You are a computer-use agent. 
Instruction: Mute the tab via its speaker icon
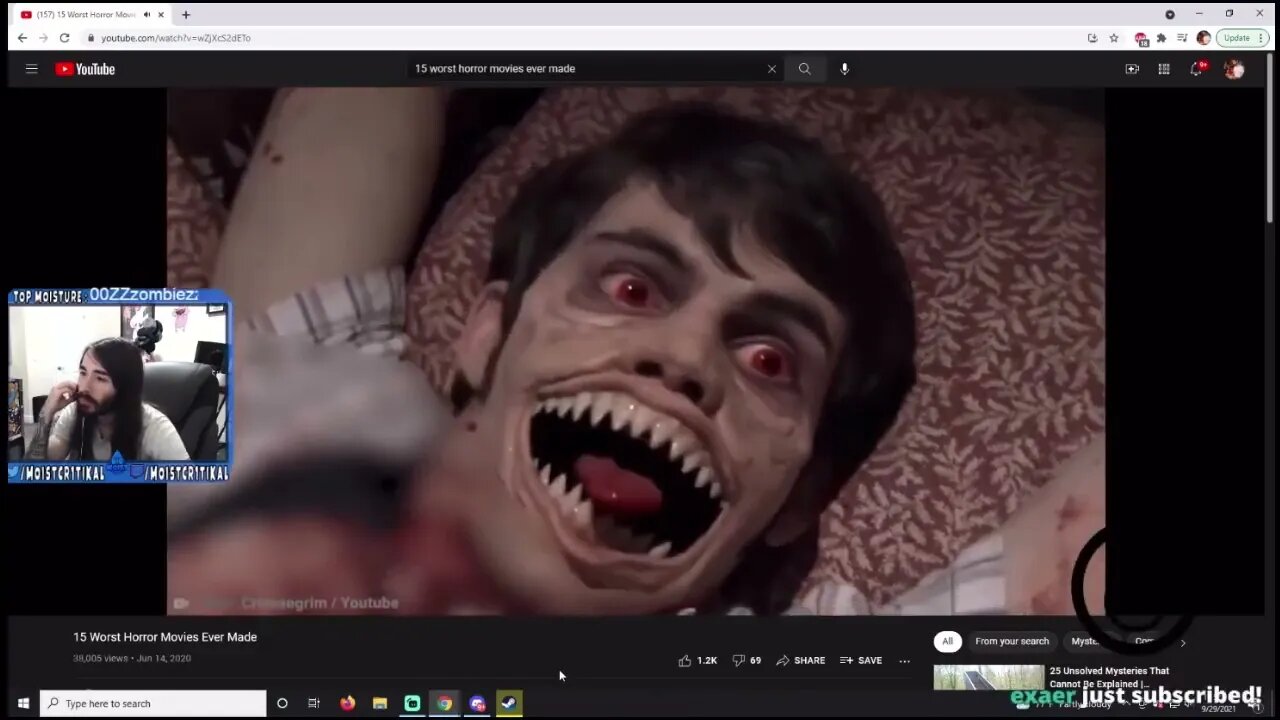(x=147, y=15)
